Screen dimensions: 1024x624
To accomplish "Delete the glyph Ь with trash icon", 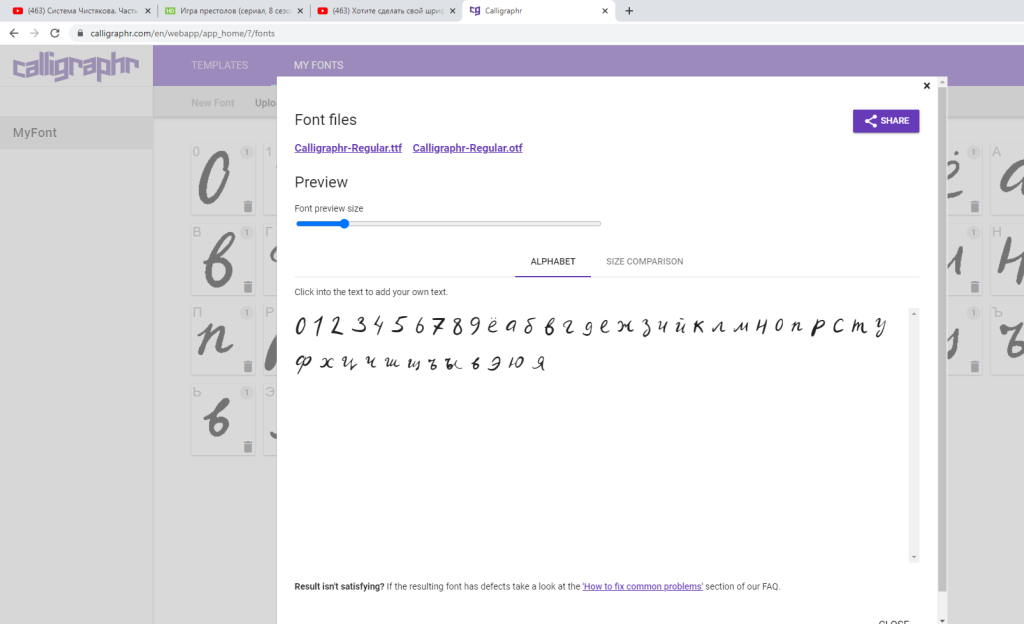I will click(248, 446).
